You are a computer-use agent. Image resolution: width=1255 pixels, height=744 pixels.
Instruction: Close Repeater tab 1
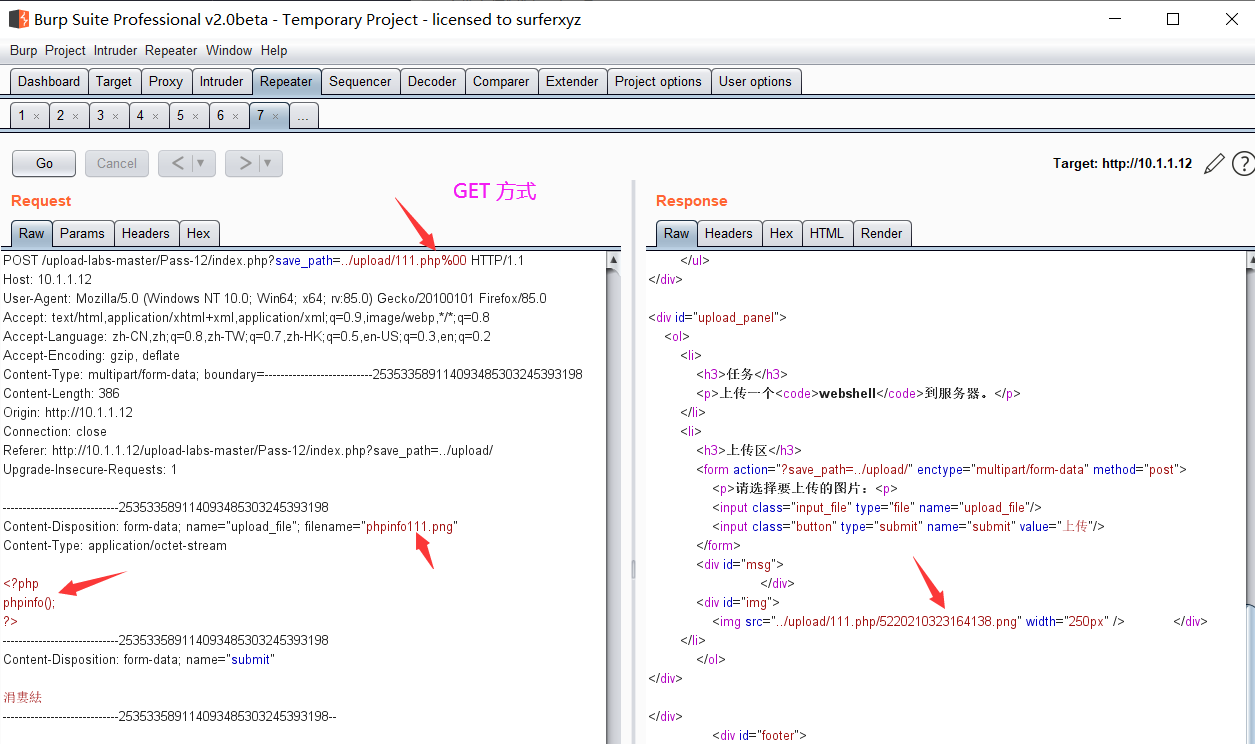37,116
